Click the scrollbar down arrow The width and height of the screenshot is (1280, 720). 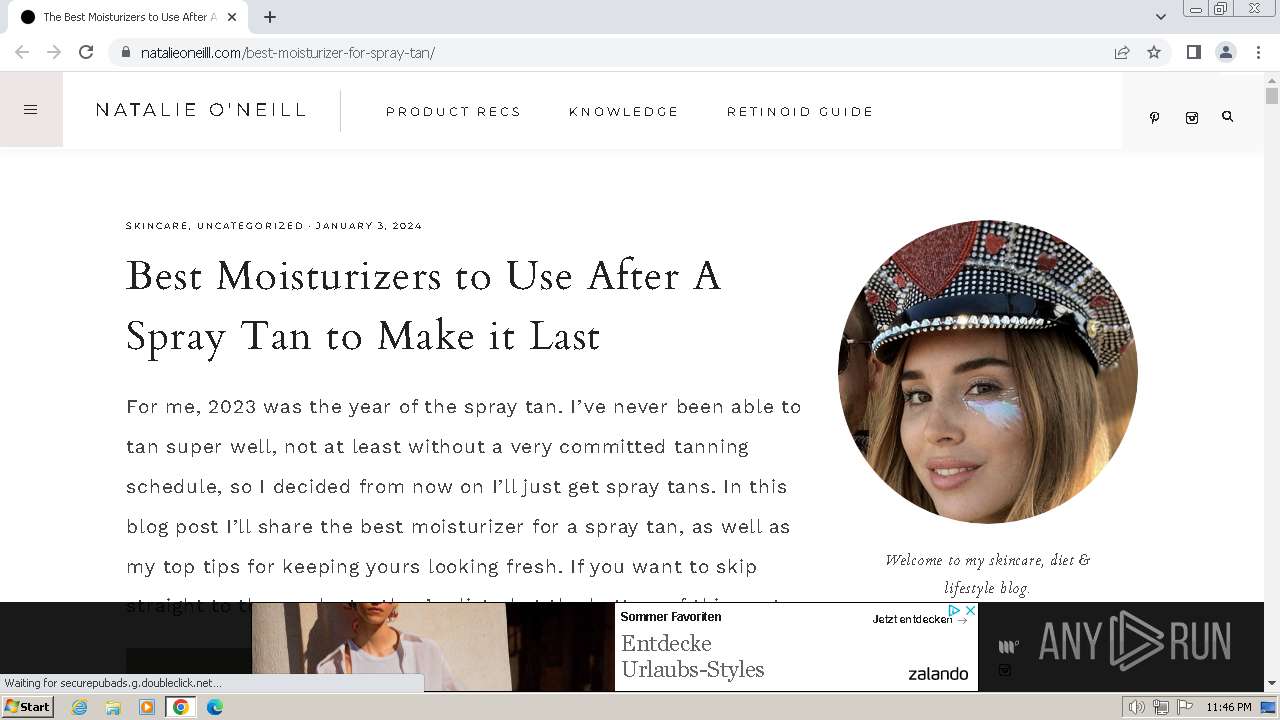coord(1271,684)
